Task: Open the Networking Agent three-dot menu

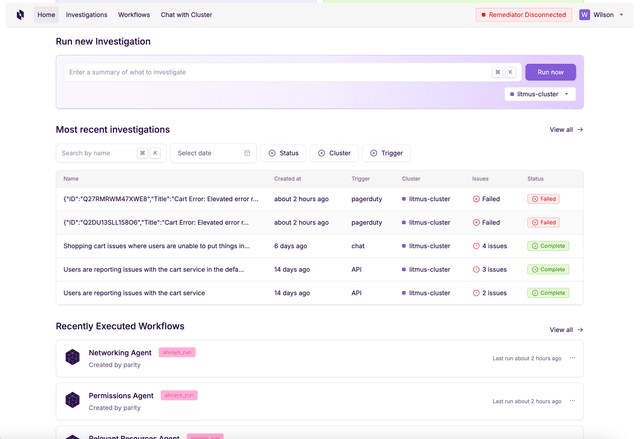Action: coord(572,358)
